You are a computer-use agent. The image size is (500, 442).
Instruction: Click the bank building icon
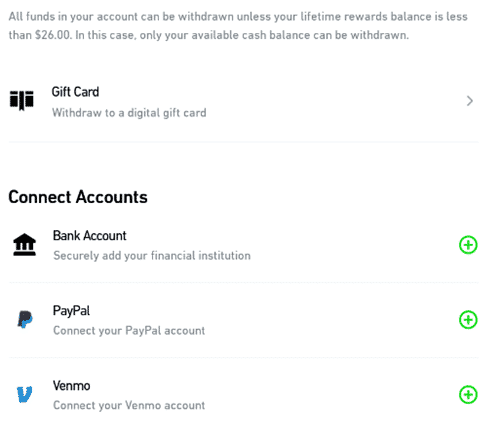24,245
